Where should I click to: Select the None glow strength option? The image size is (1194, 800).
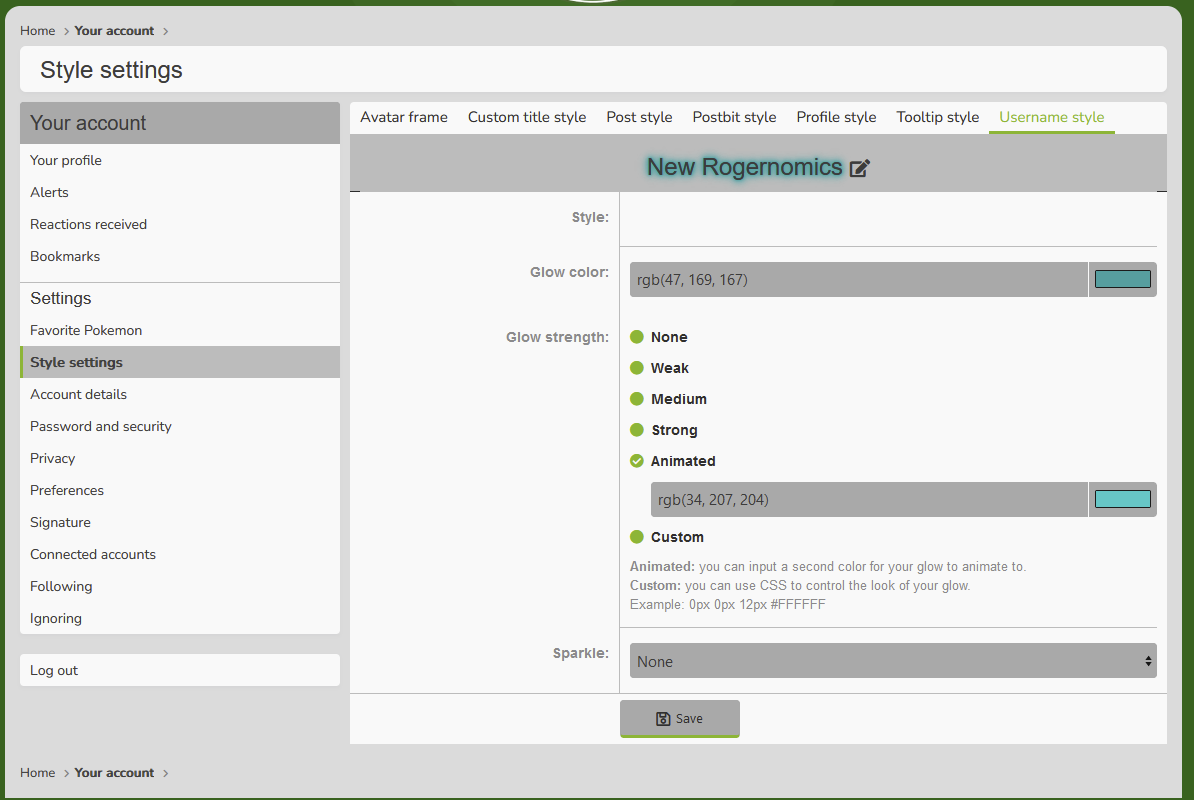pyautogui.click(x=637, y=337)
